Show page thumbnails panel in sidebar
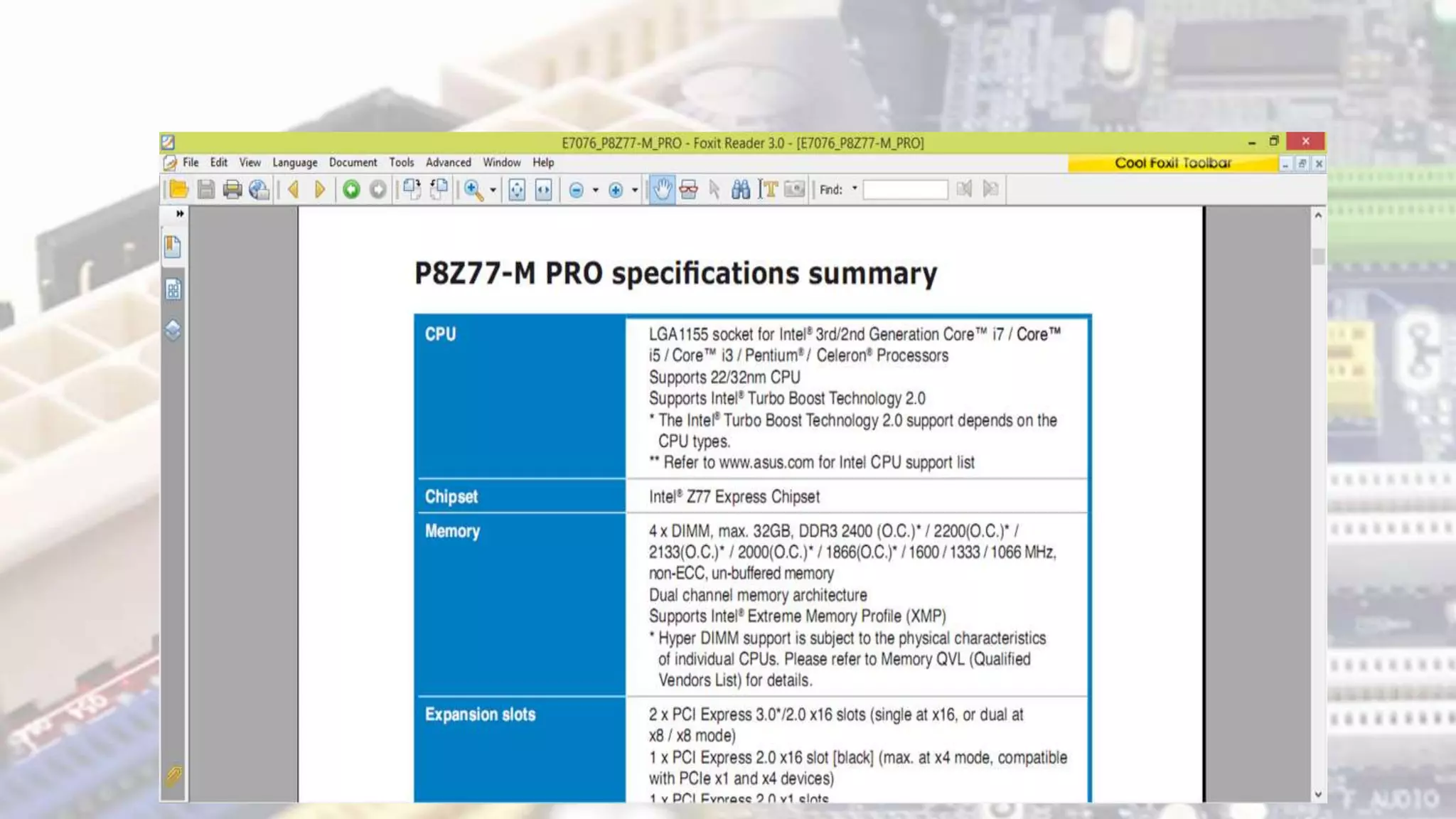 tap(173, 289)
